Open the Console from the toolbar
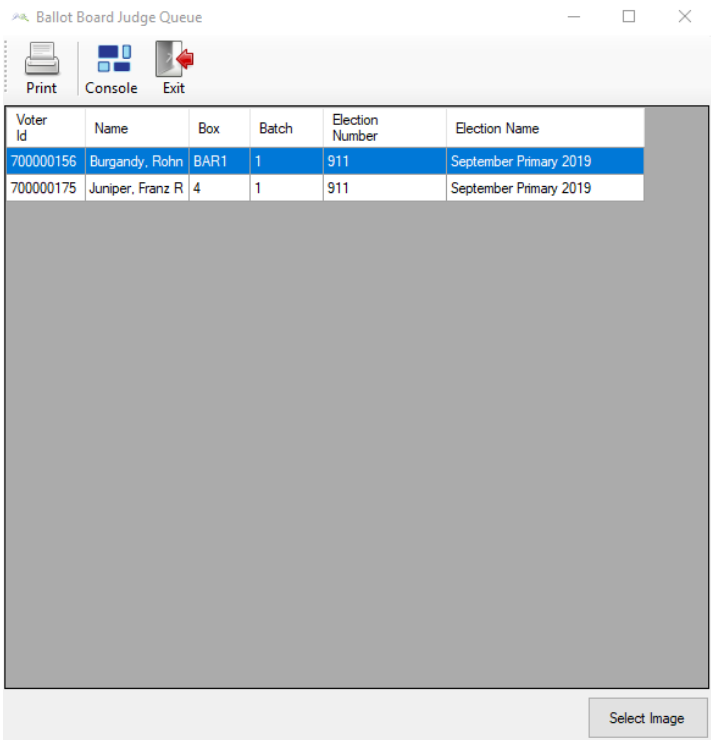711x740 pixels. (x=111, y=68)
